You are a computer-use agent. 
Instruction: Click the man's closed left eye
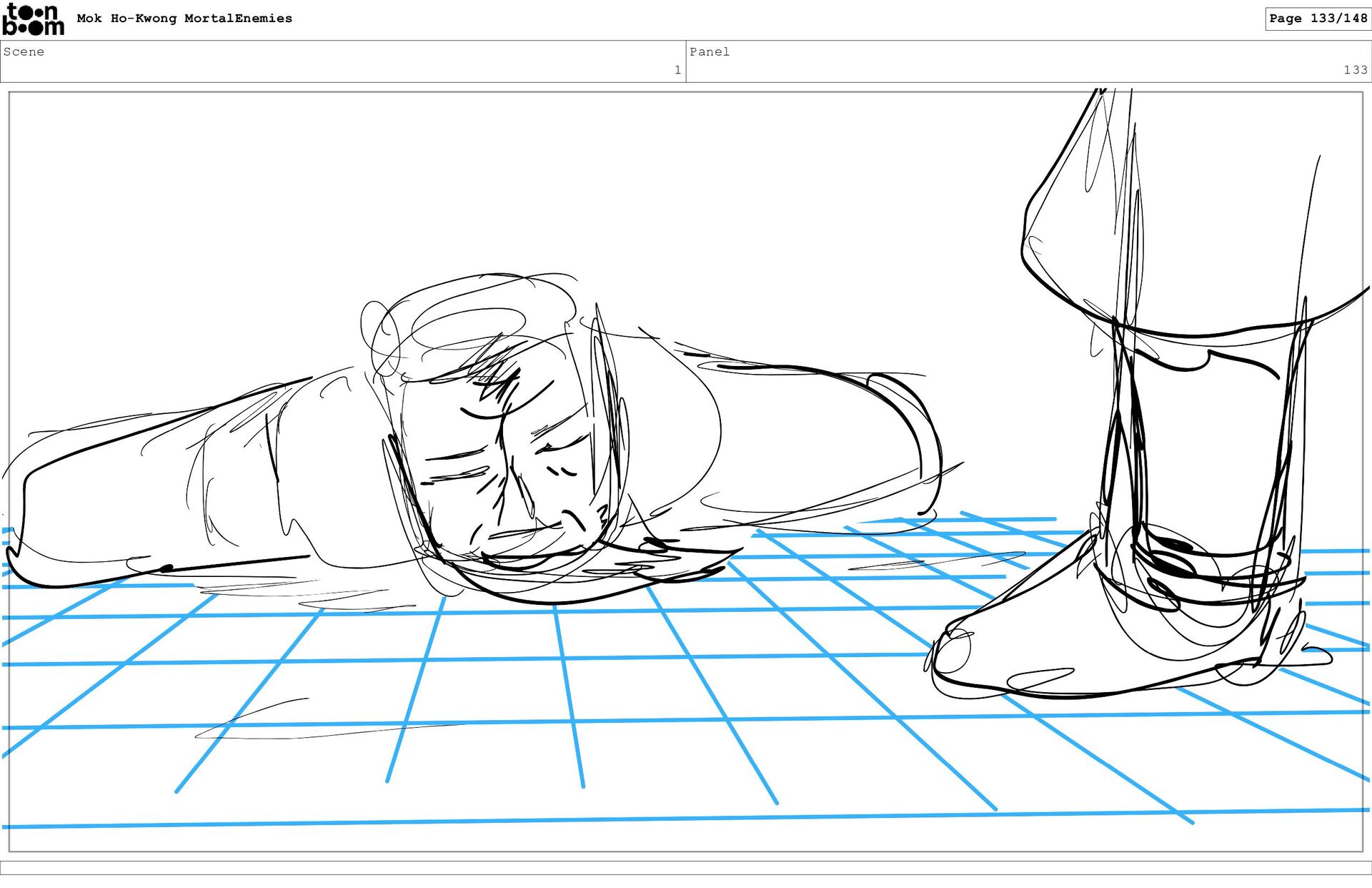pos(457,456)
